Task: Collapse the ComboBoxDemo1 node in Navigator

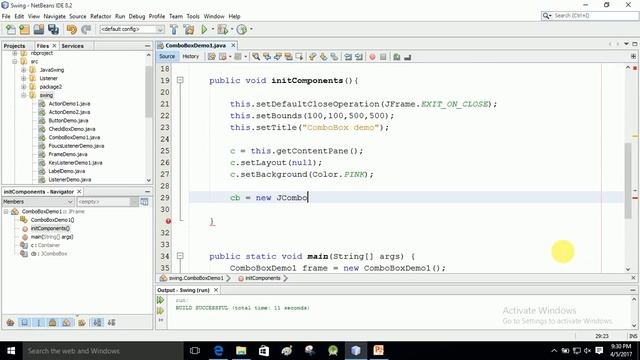Action: tap(6, 211)
